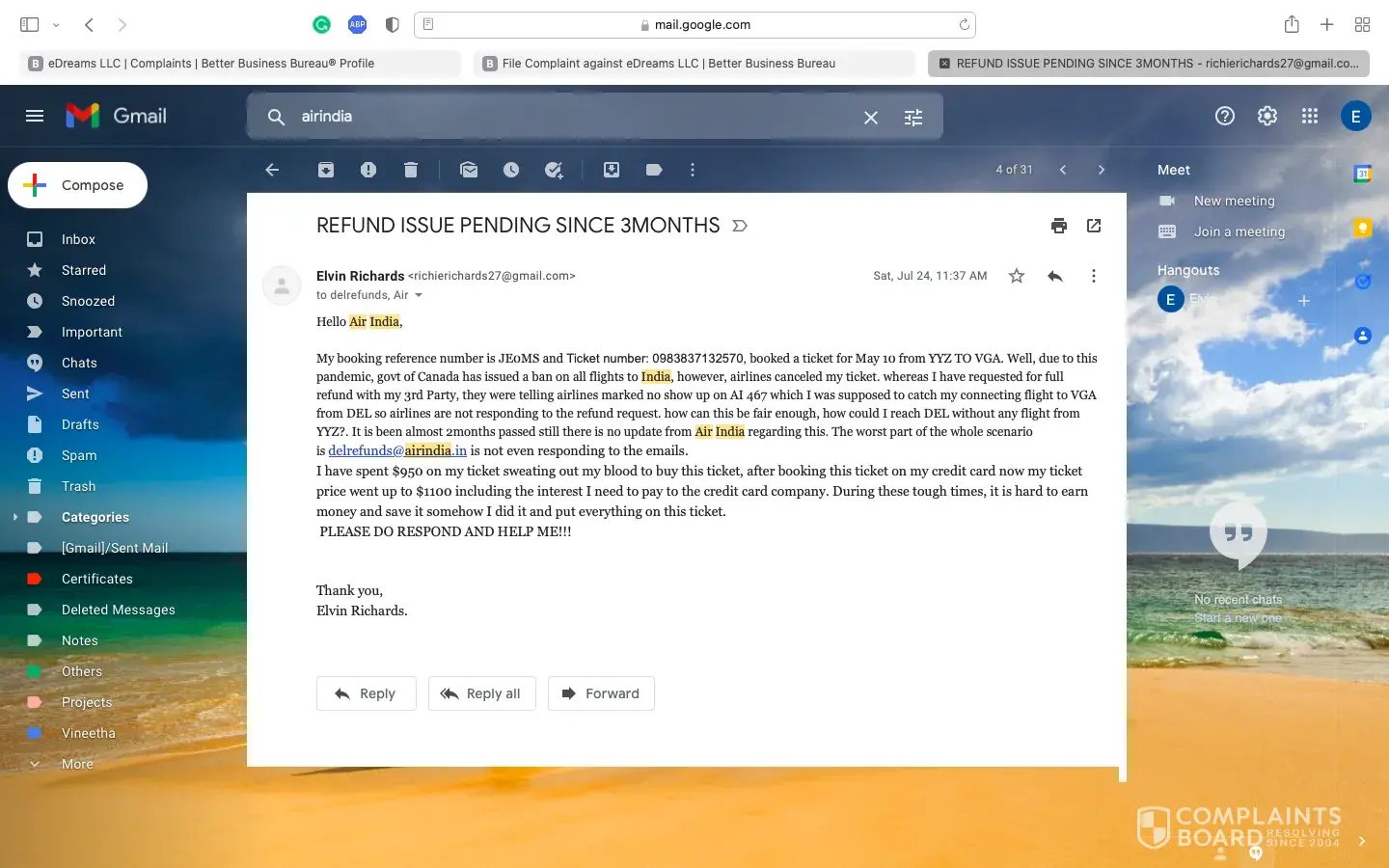Open the delrefunds@airindia.in email link
The height and width of the screenshot is (868, 1389).
397,450
